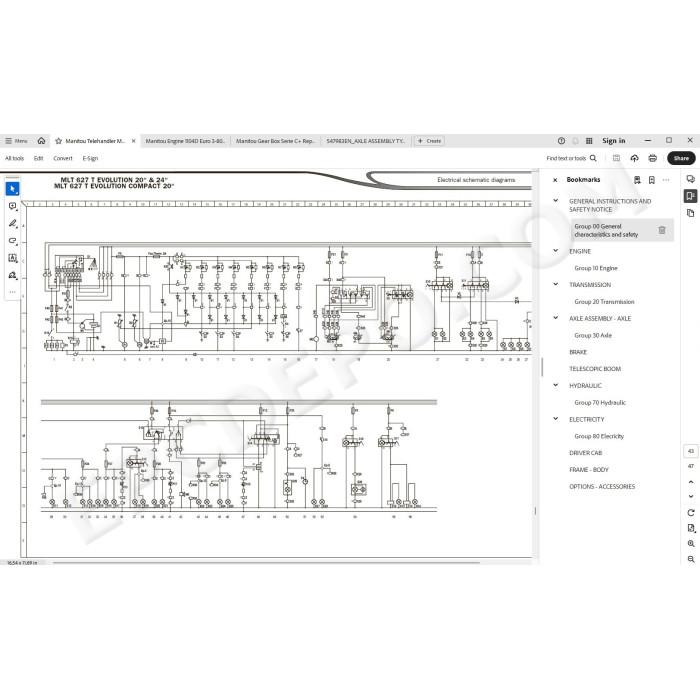Collapse the ENGINE bookmark group

pos(556,251)
